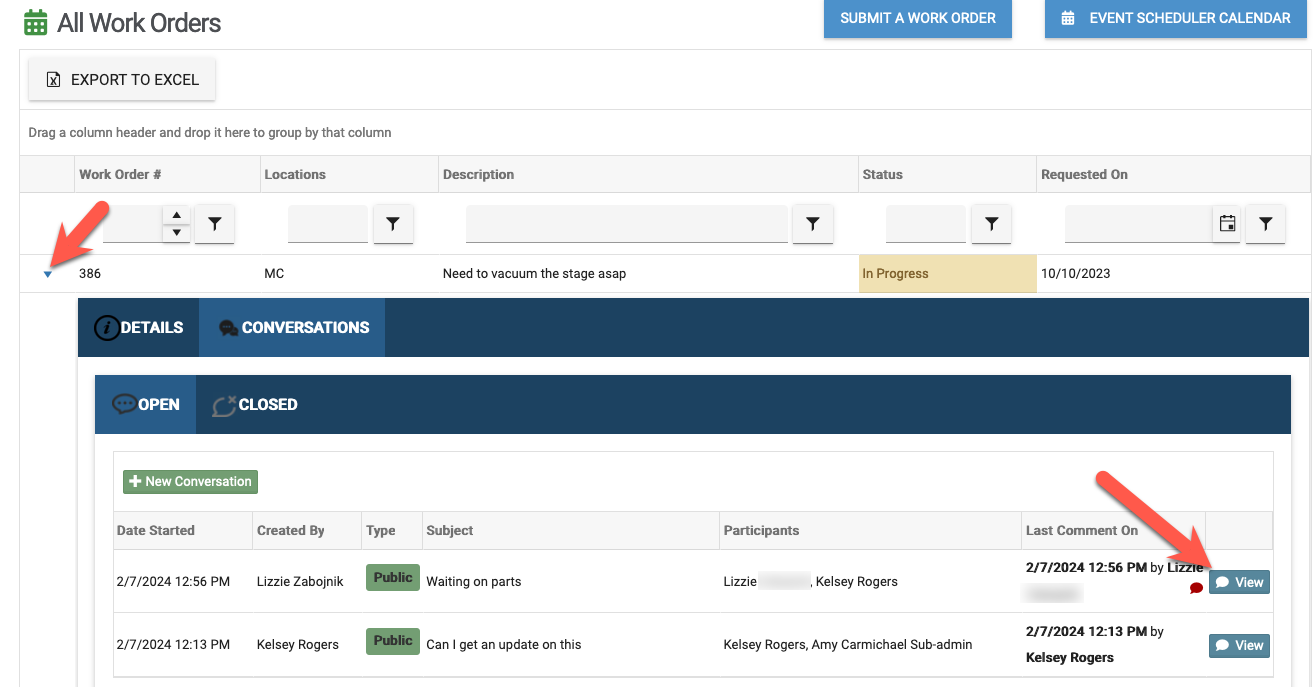1315x687 pixels.
Task: Decrease the Work Order # filter value
Action: 176,233
